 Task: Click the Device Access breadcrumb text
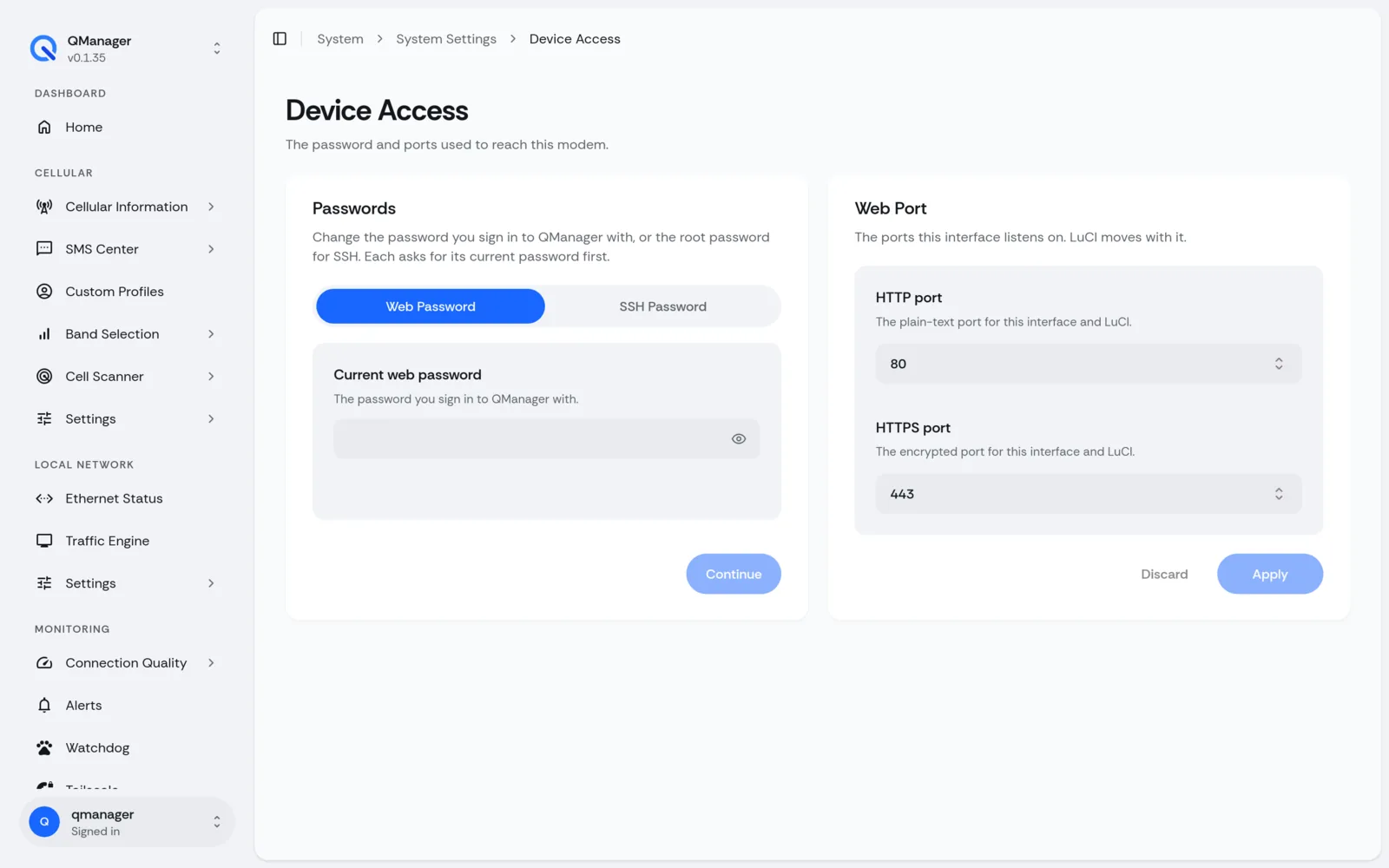[x=575, y=39]
